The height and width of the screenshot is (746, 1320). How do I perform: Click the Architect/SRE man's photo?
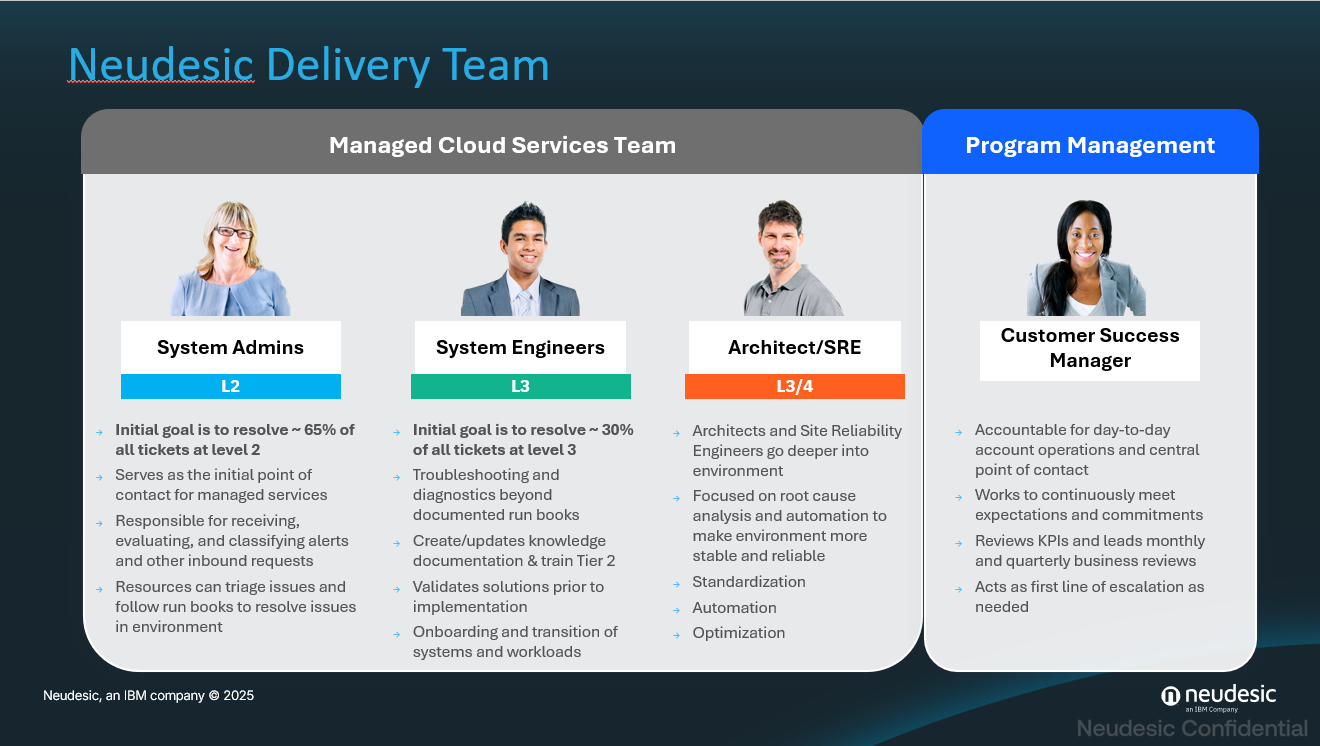[794, 258]
